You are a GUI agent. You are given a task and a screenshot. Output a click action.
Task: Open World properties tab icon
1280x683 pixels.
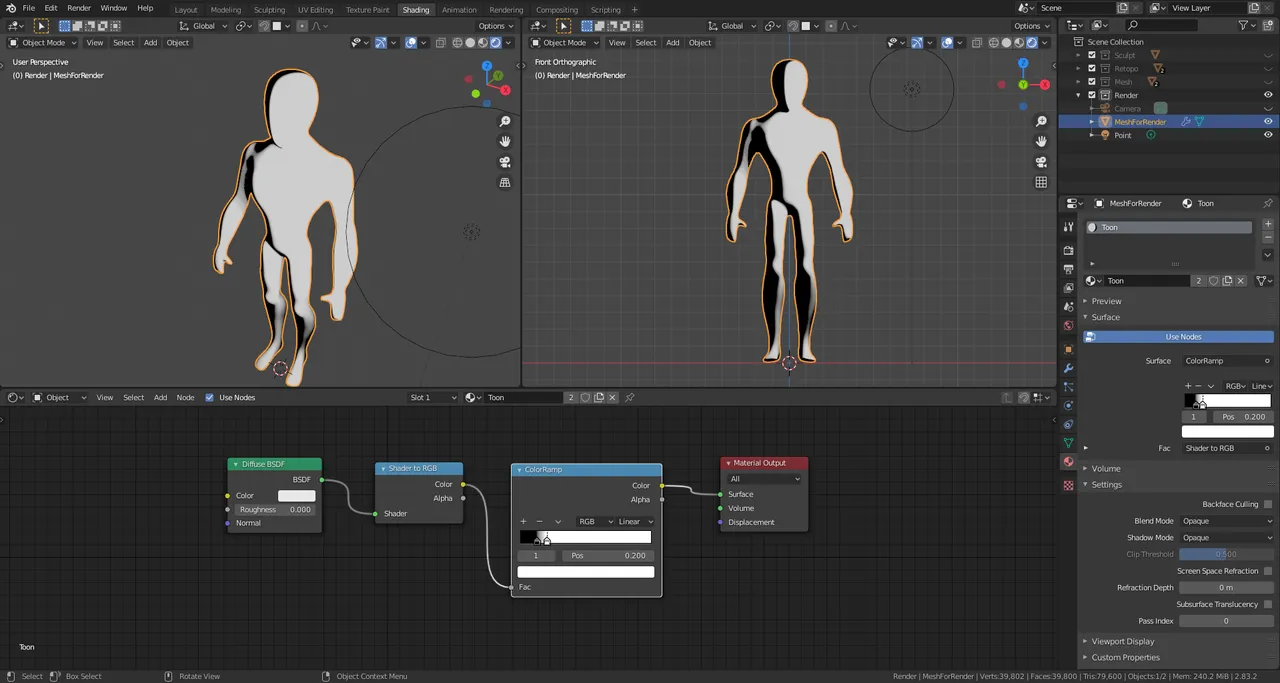(x=1068, y=326)
